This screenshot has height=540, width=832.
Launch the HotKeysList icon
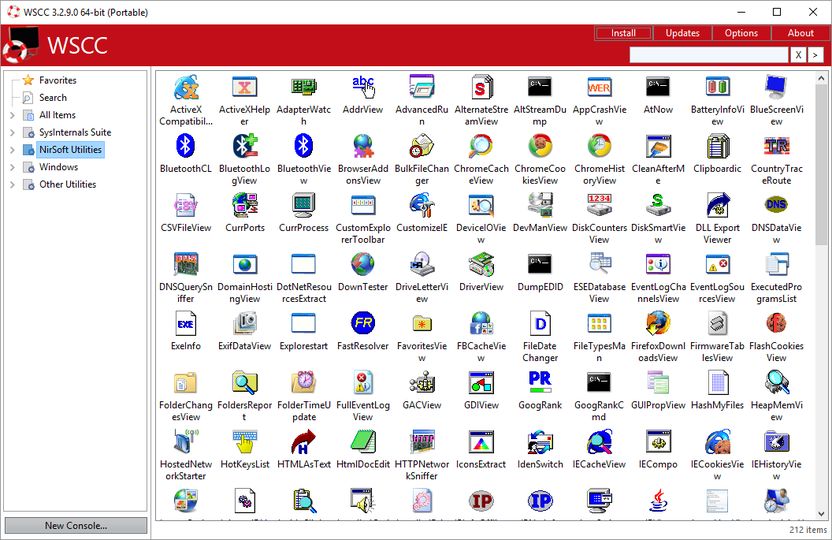point(245,441)
